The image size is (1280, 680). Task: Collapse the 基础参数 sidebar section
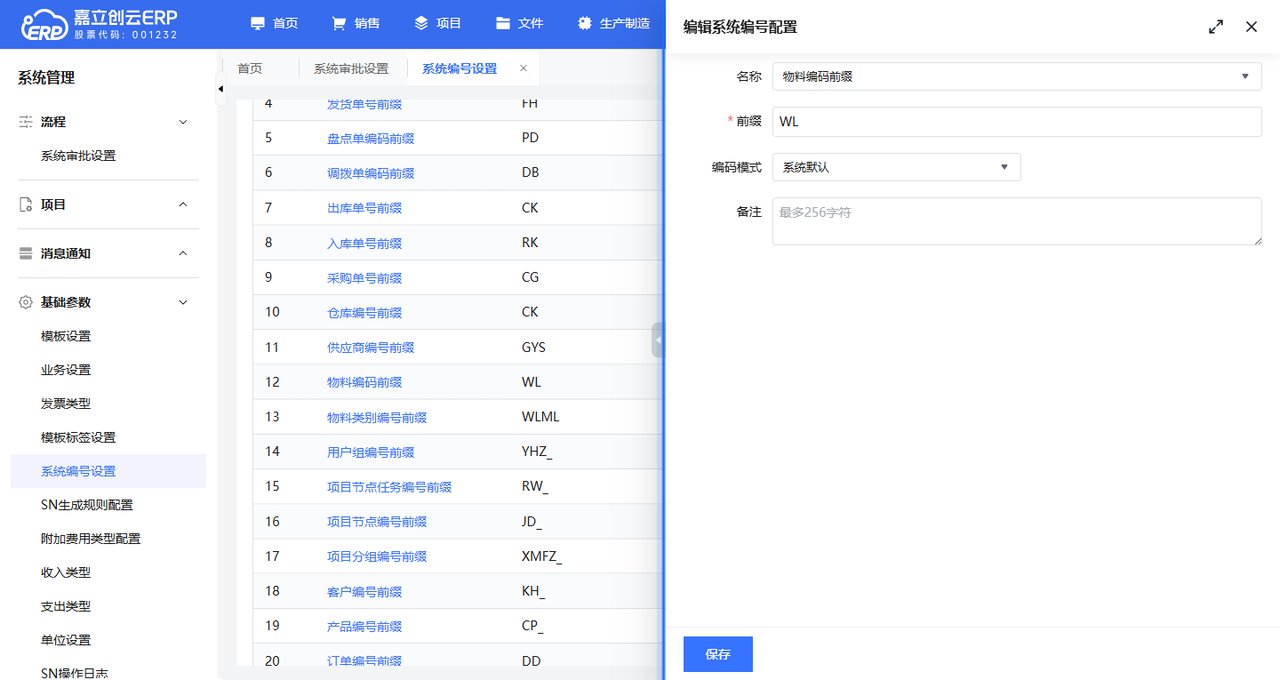[182, 302]
